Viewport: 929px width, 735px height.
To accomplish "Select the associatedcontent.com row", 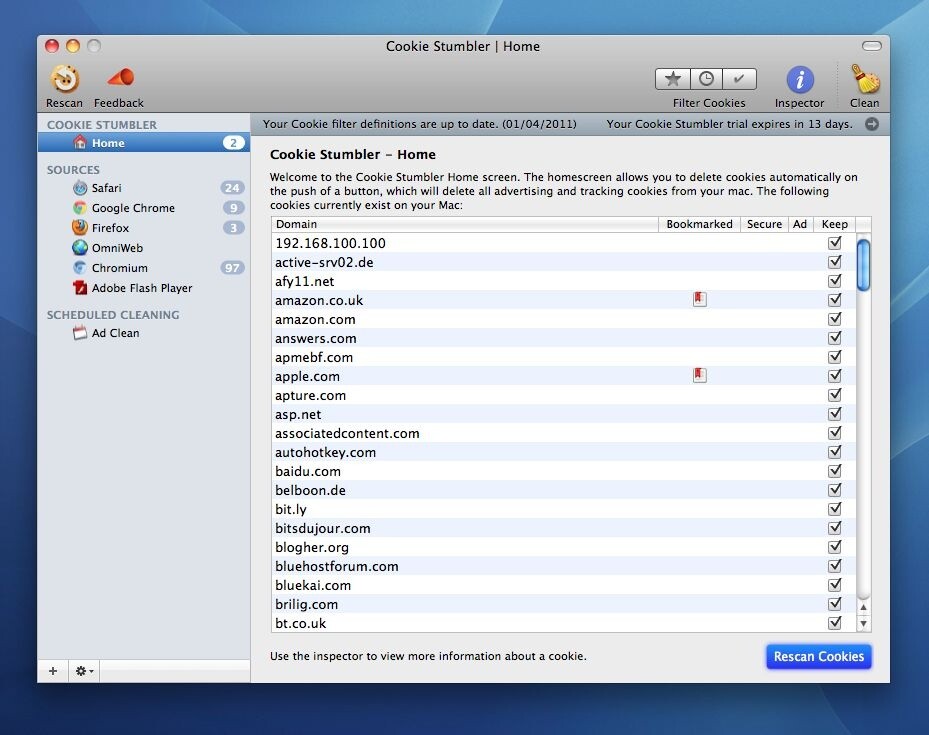I will point(563,433).
